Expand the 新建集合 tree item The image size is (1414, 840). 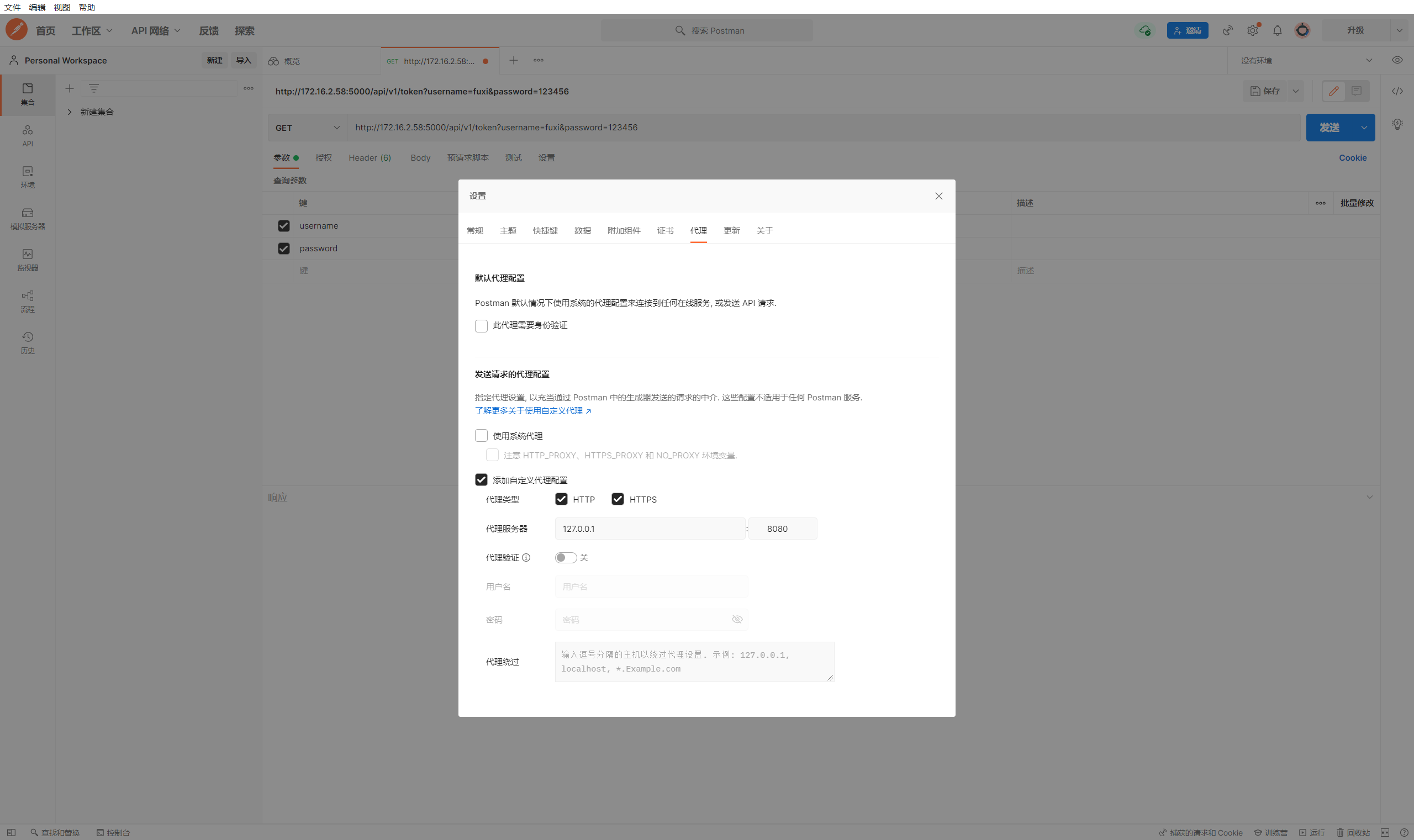tap(70, 112)
